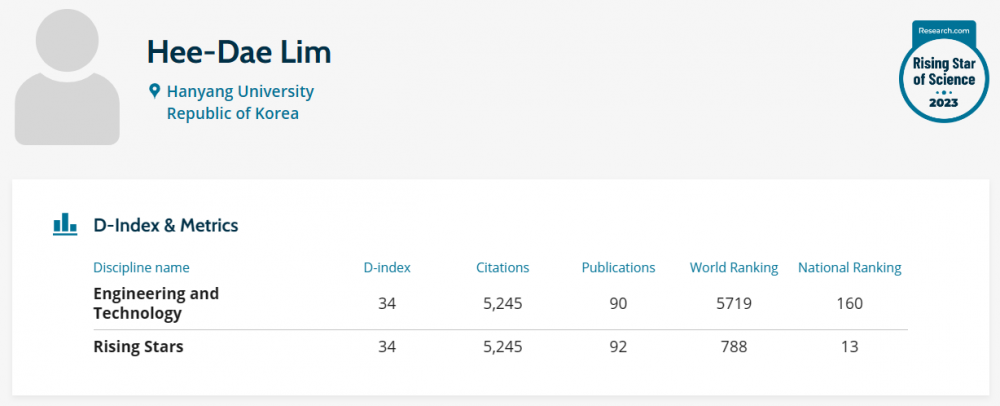Click the bar chart icon beside D-Index & Metrics
The width and height of the screenshot is (1000, 406).
pyautogui.click(x=65, y=224)
